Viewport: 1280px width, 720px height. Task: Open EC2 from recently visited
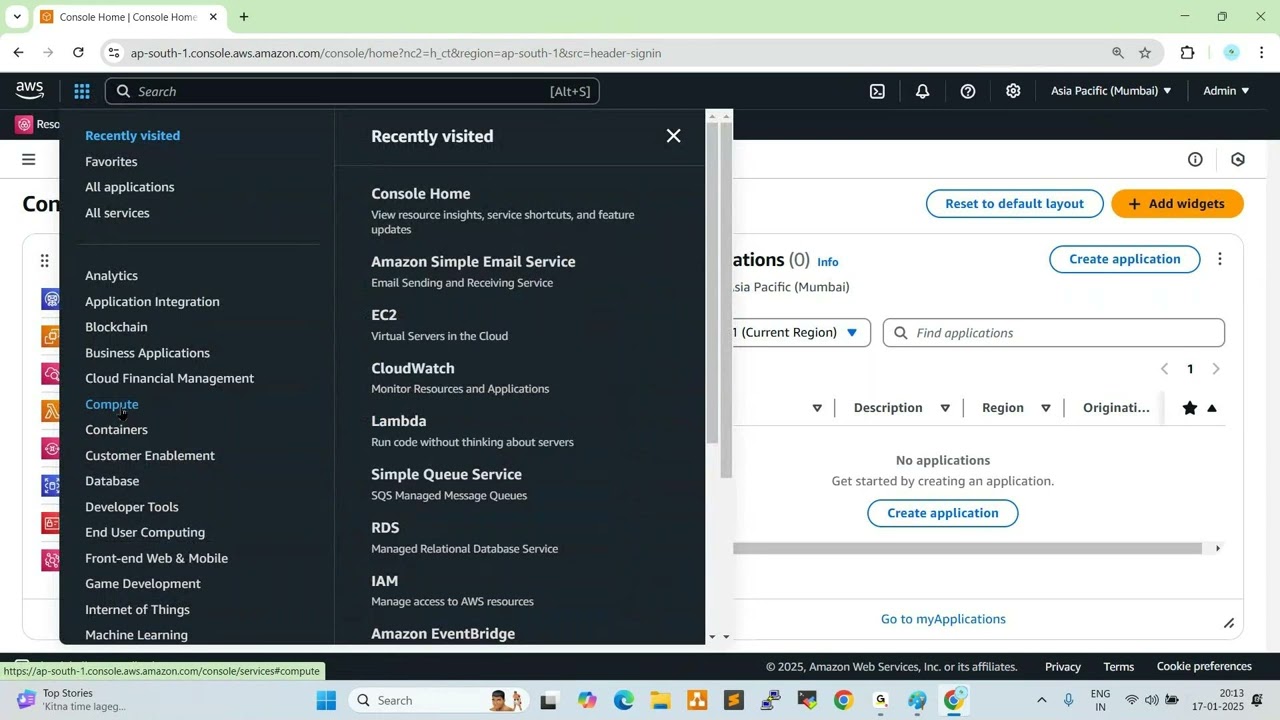click(x=384, y=315)
